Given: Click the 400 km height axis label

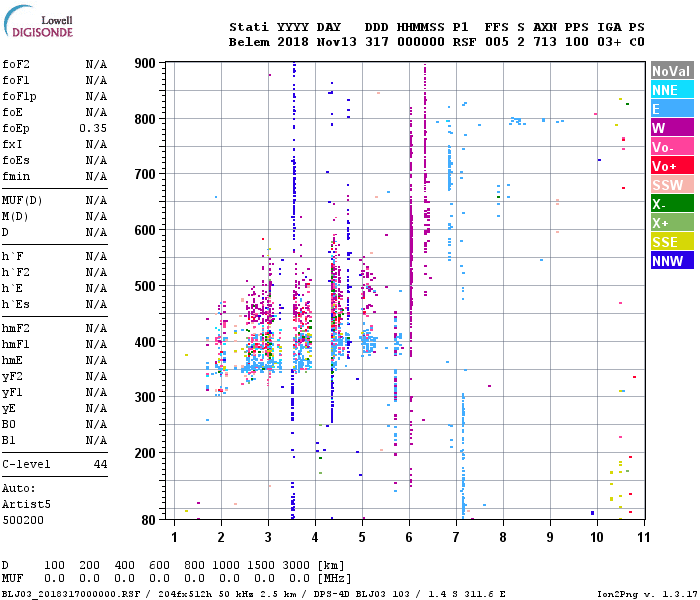Looking at the screenshot, I should (145, 342).
